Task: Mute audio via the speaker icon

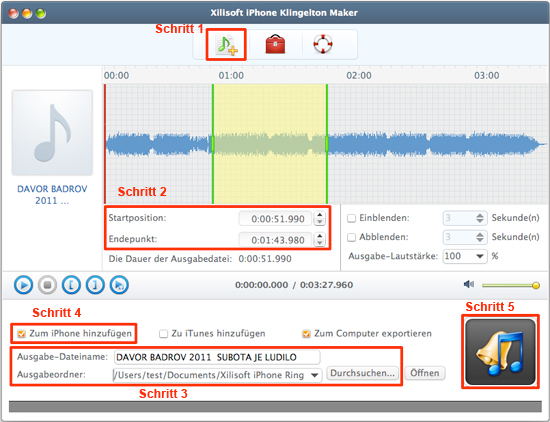Action: 469,284
